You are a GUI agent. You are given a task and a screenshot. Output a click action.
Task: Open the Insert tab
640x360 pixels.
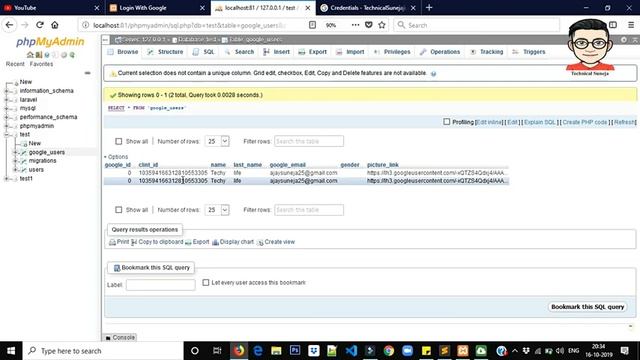coord(276,52)
